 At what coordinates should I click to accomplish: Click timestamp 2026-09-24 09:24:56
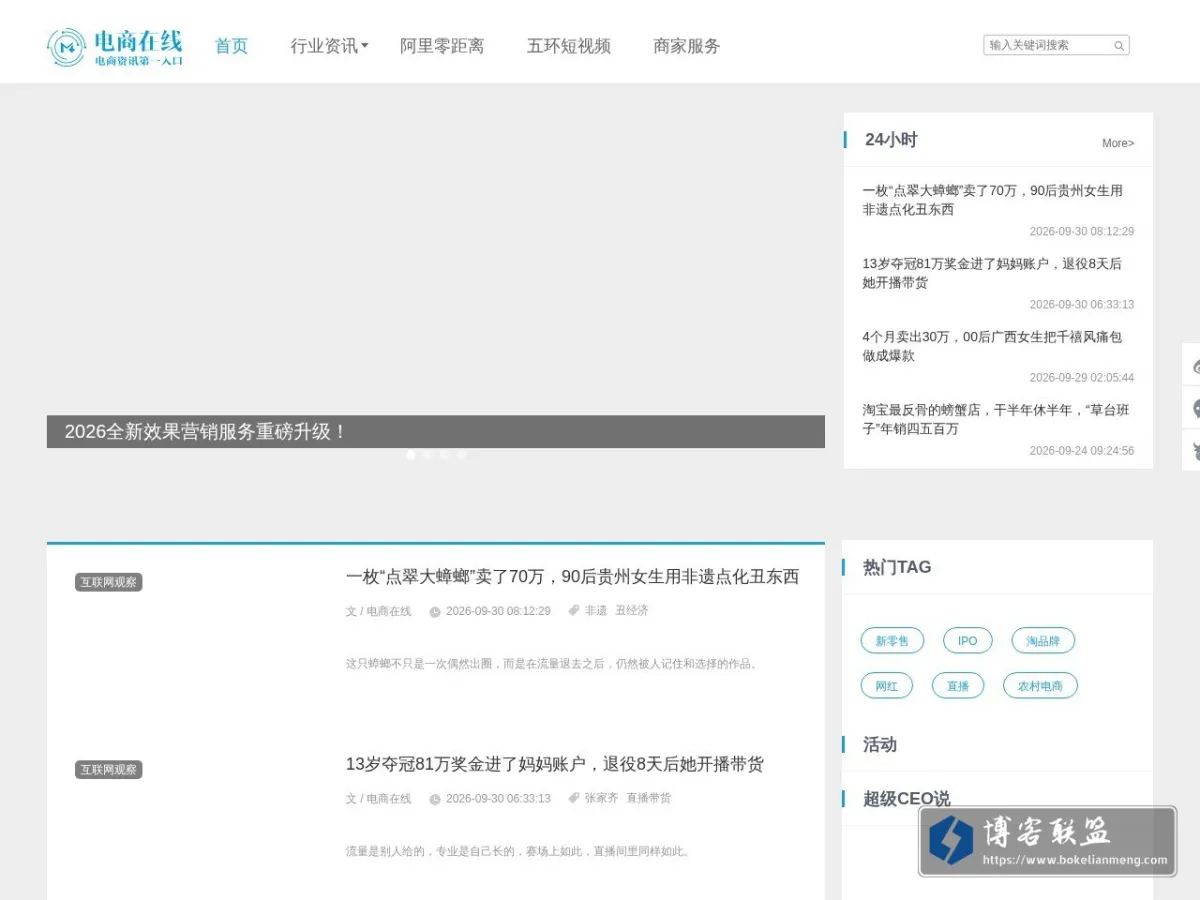point(1082,451)
